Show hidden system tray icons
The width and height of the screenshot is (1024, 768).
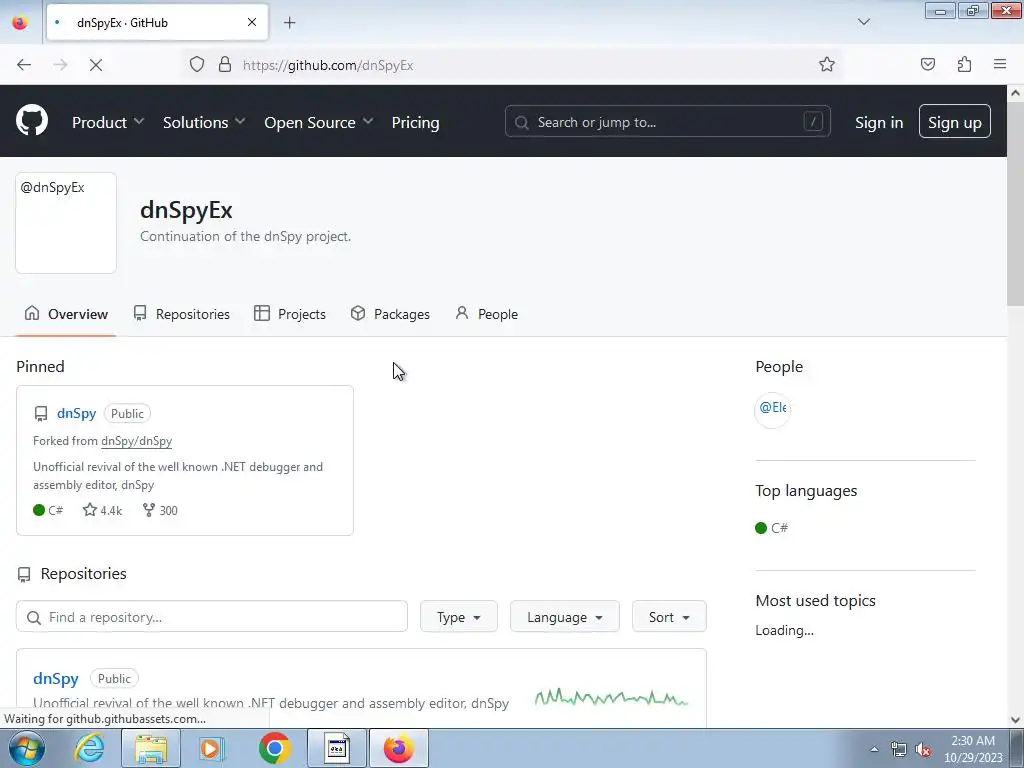[874, 749]
